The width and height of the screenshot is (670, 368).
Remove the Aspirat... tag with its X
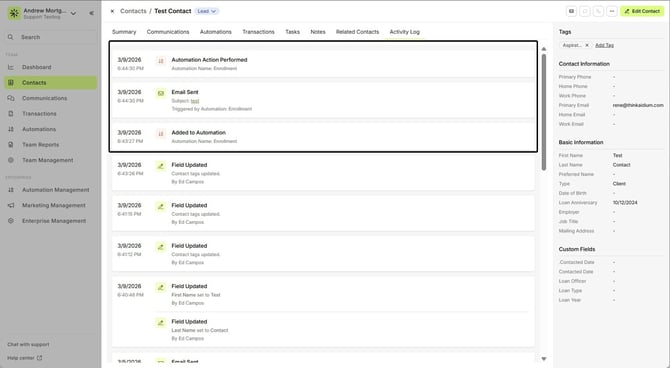click(x=587, y=45)
